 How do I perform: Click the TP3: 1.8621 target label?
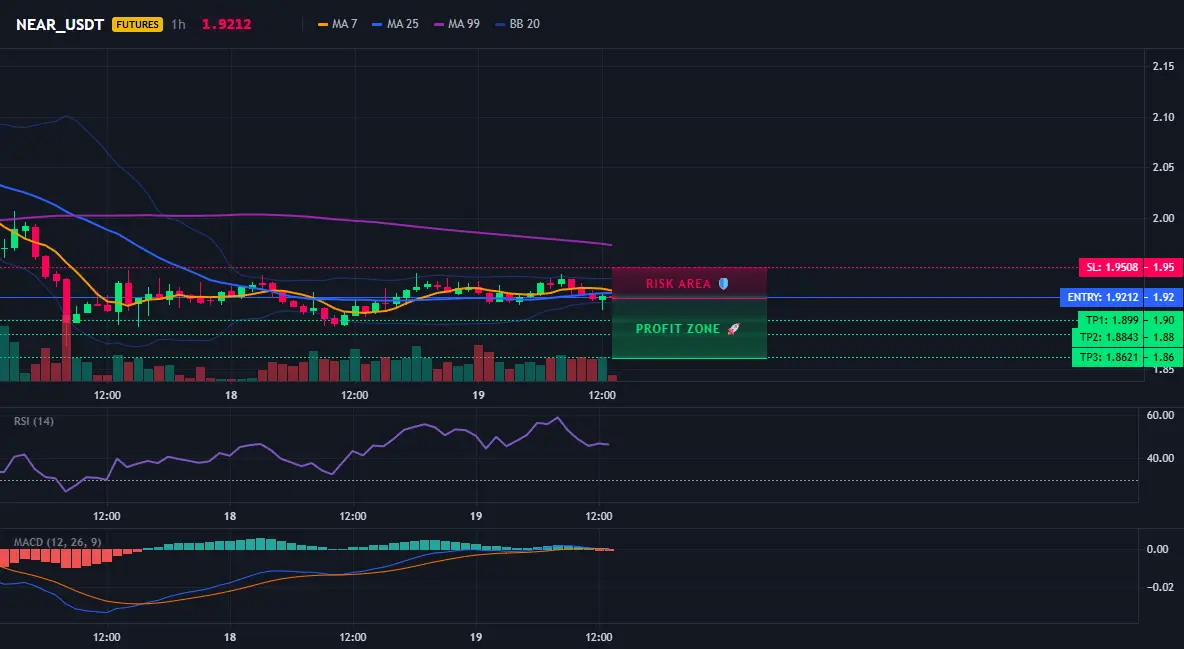click(x=1108, y=357)
